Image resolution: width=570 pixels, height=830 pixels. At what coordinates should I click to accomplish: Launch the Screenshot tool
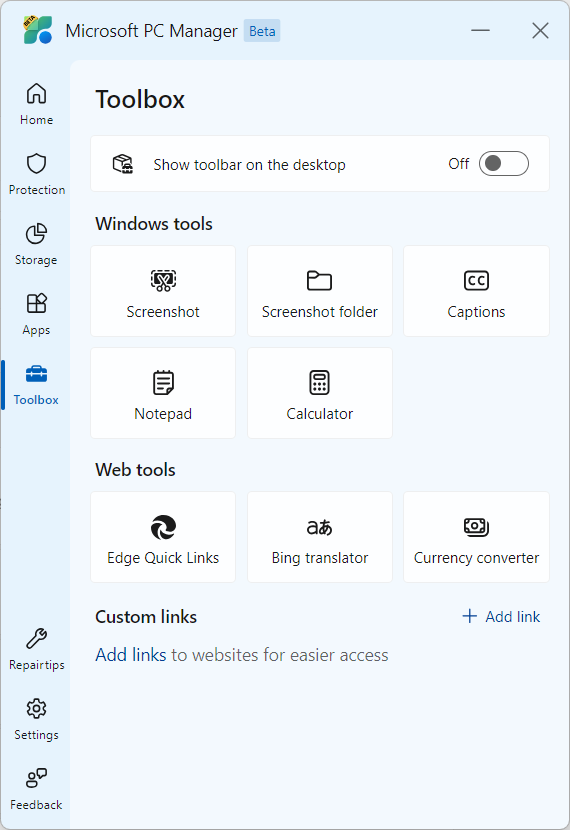(x=163, y=291)
